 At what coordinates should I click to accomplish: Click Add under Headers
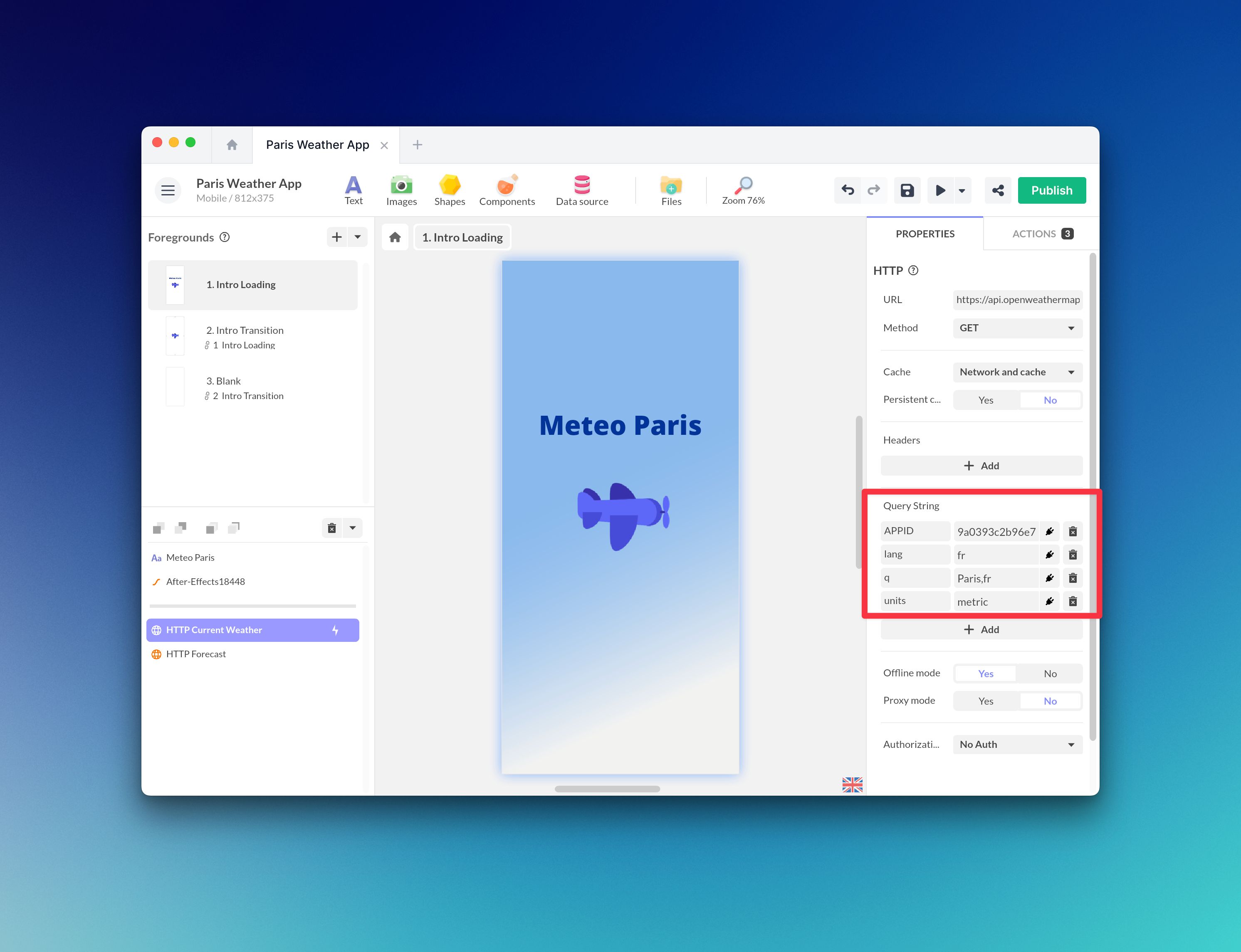pyautogui.click(x=981, y=466)
